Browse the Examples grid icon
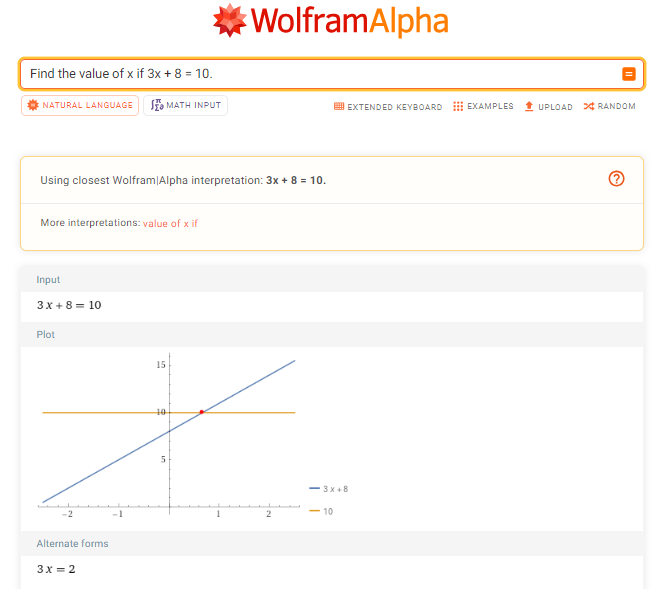Image resolution: width=660 pixels, height=589 pixels. click(x=458, y=106)
